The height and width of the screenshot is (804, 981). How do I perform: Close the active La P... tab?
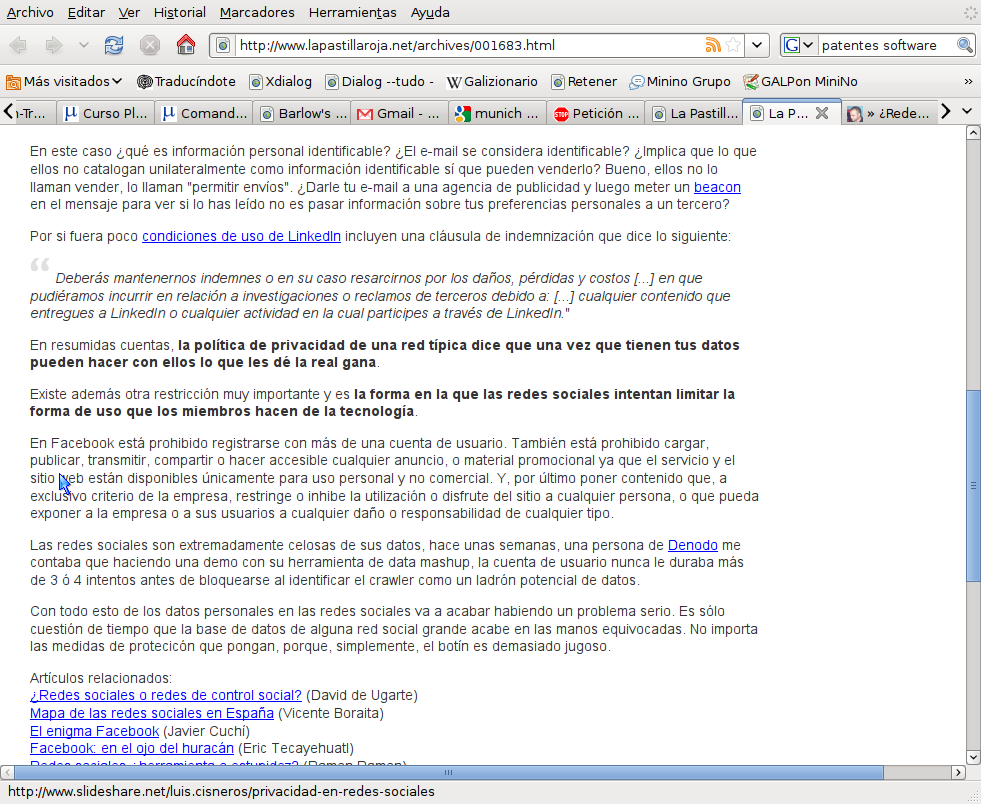(822, 113)
